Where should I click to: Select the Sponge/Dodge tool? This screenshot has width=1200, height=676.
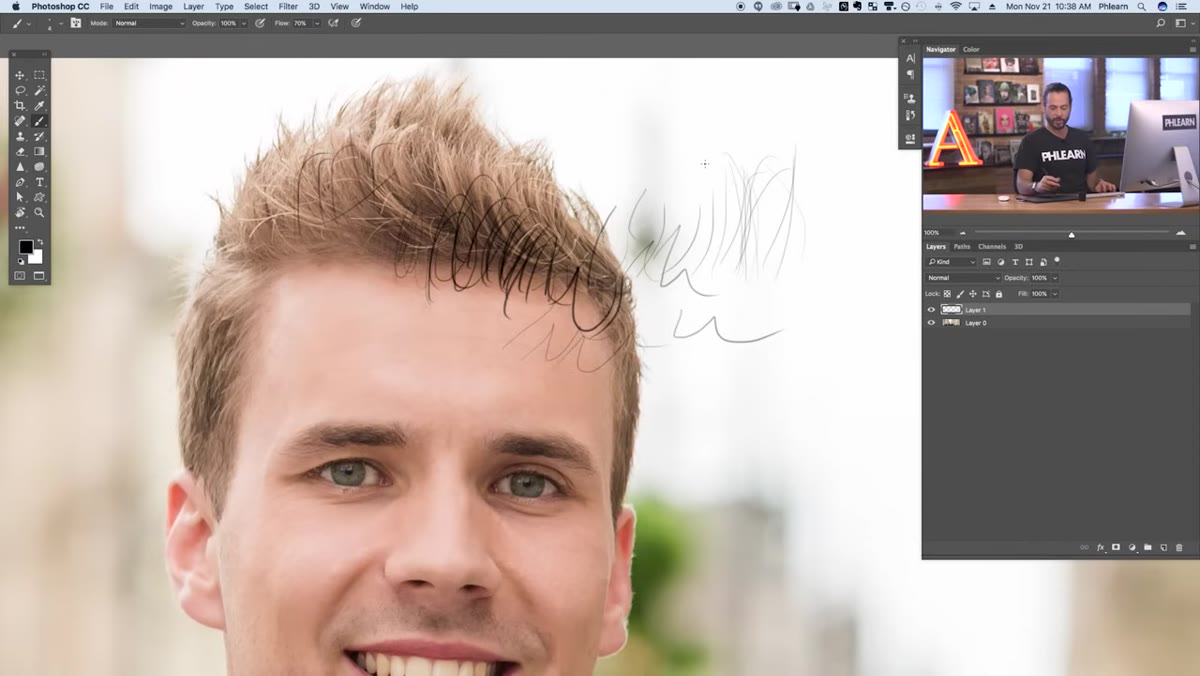click(x=40, y=167)
